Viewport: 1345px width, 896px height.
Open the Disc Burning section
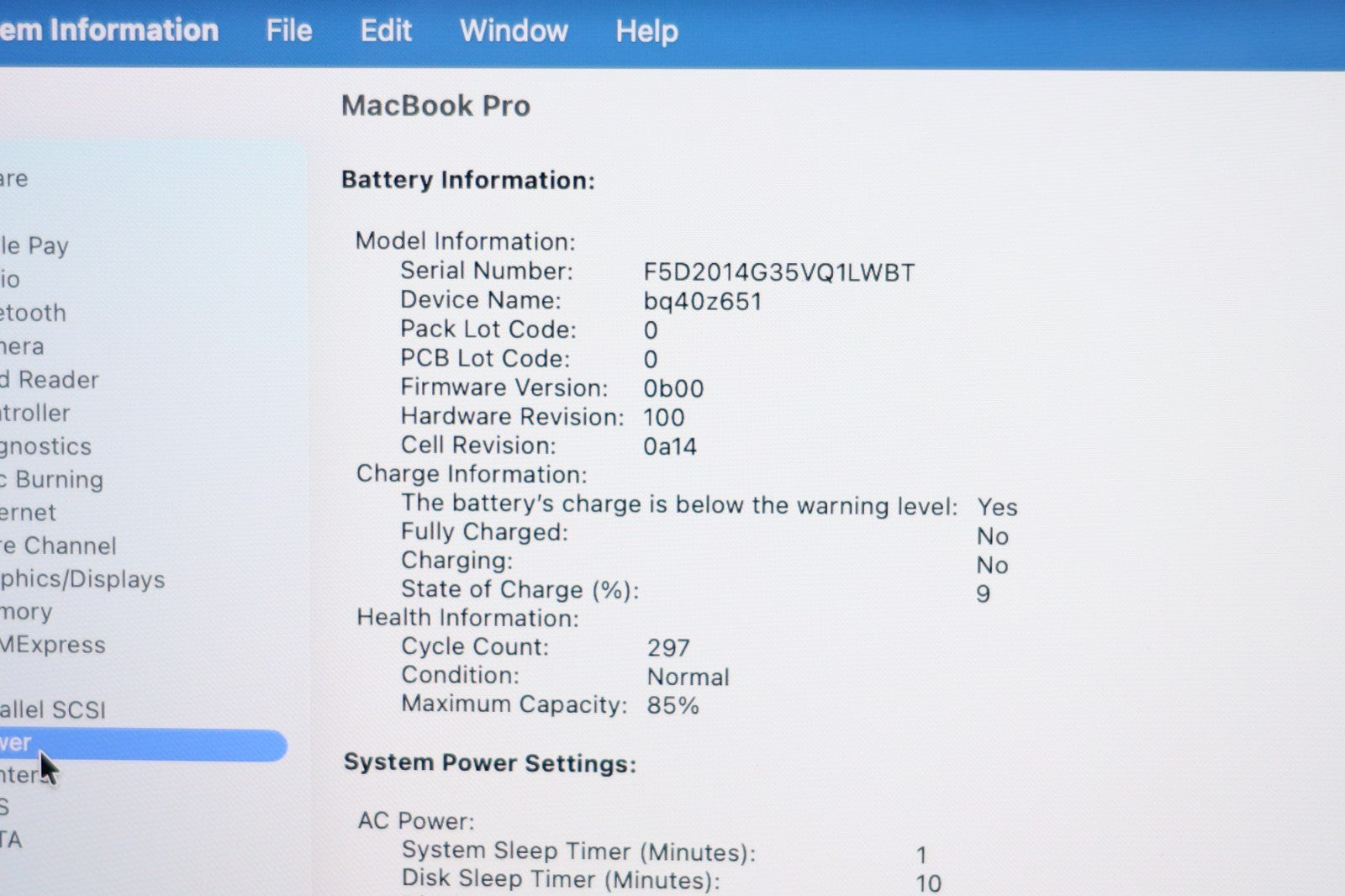click(x=52, y=479)
